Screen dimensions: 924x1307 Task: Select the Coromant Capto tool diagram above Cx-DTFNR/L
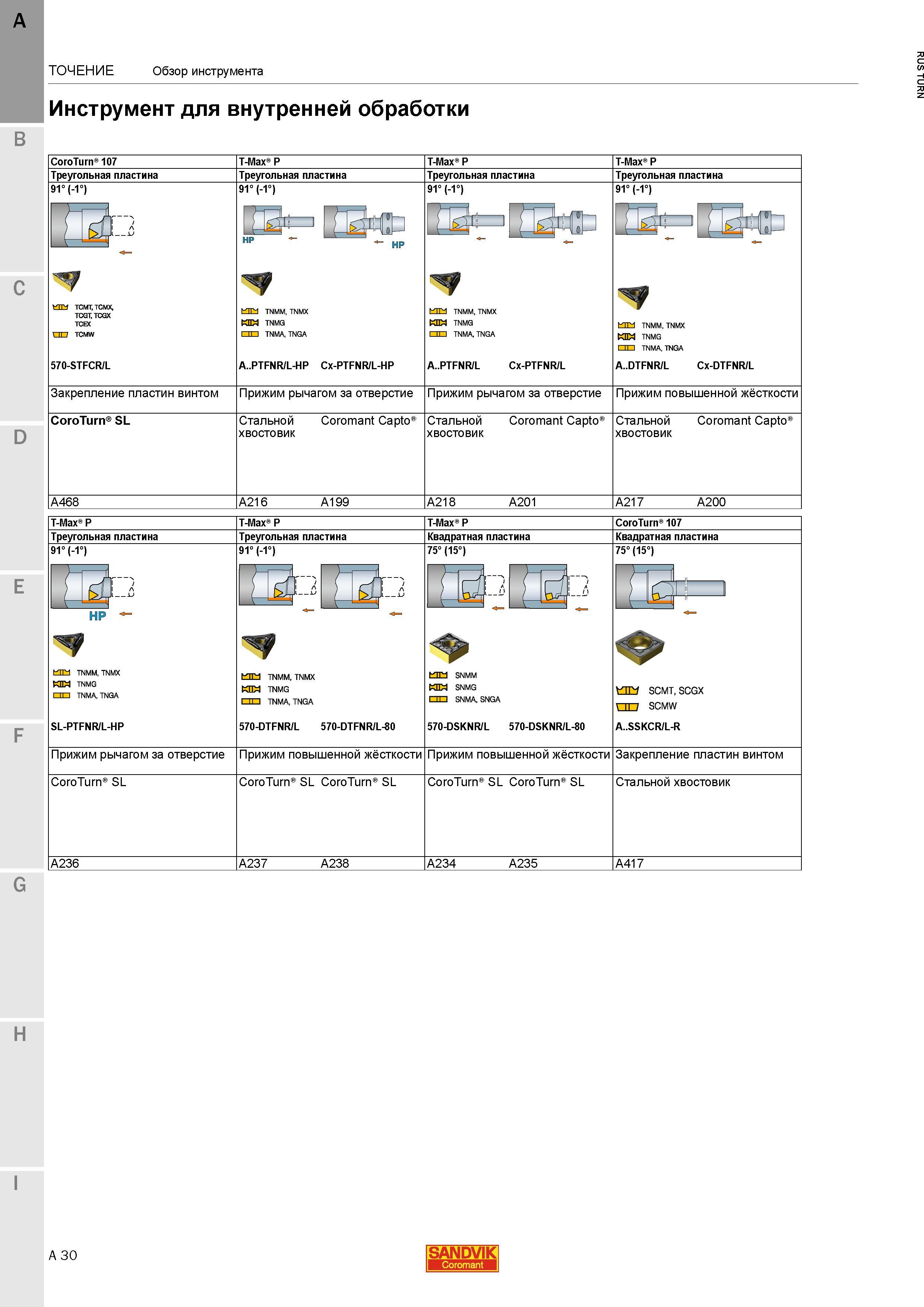click(741, 224)
